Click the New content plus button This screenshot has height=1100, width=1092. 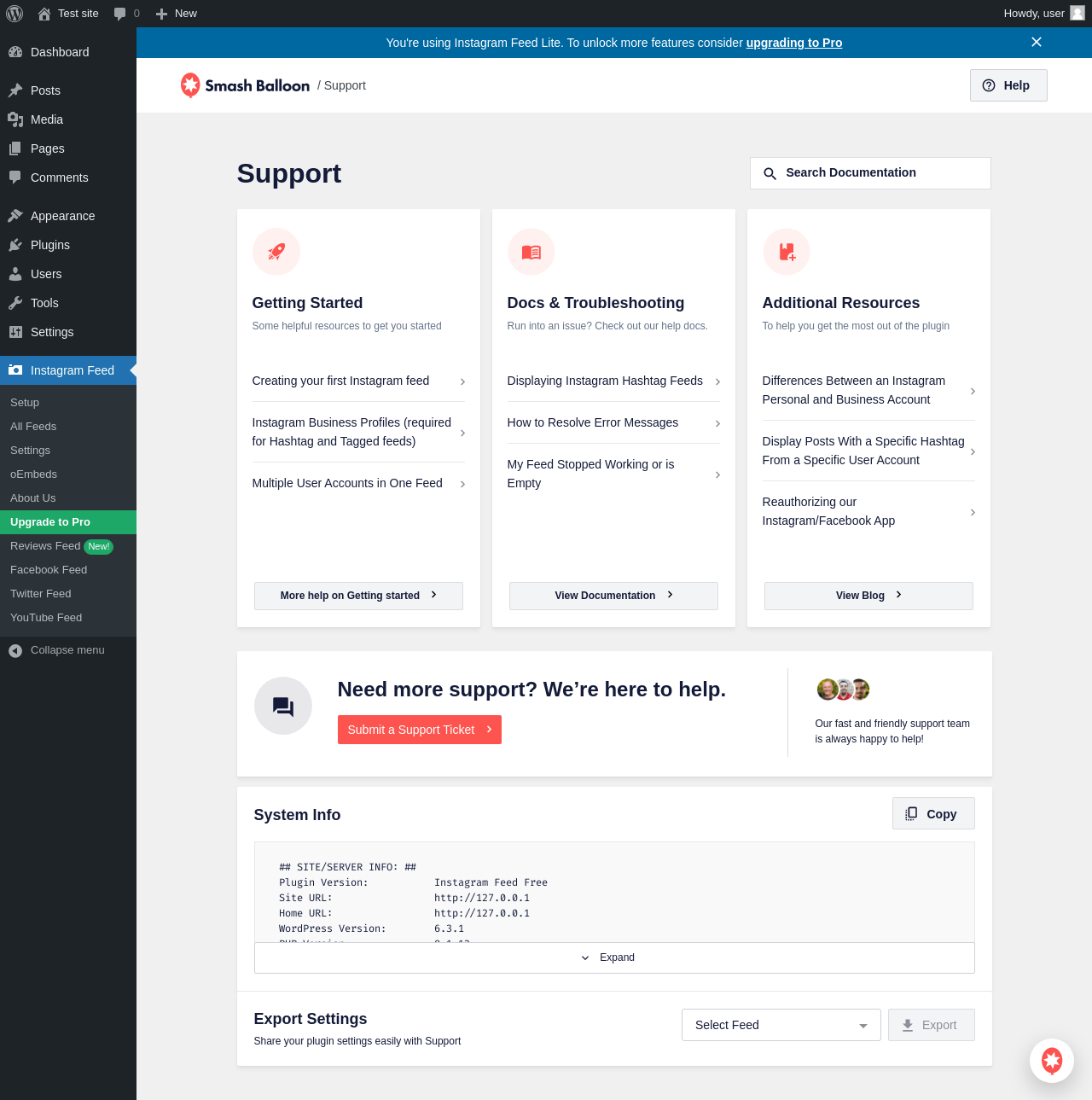point(176,14)
